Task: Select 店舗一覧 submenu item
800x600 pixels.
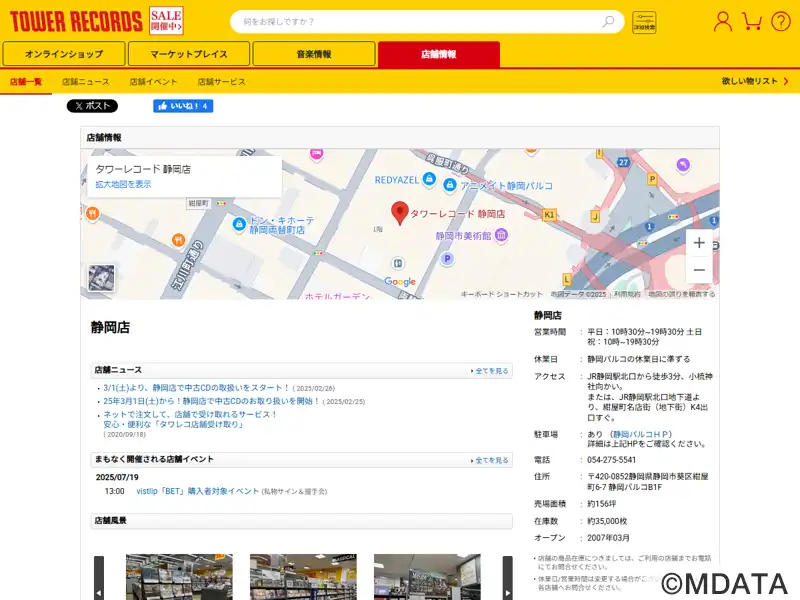Action: (x=26, y=82)
